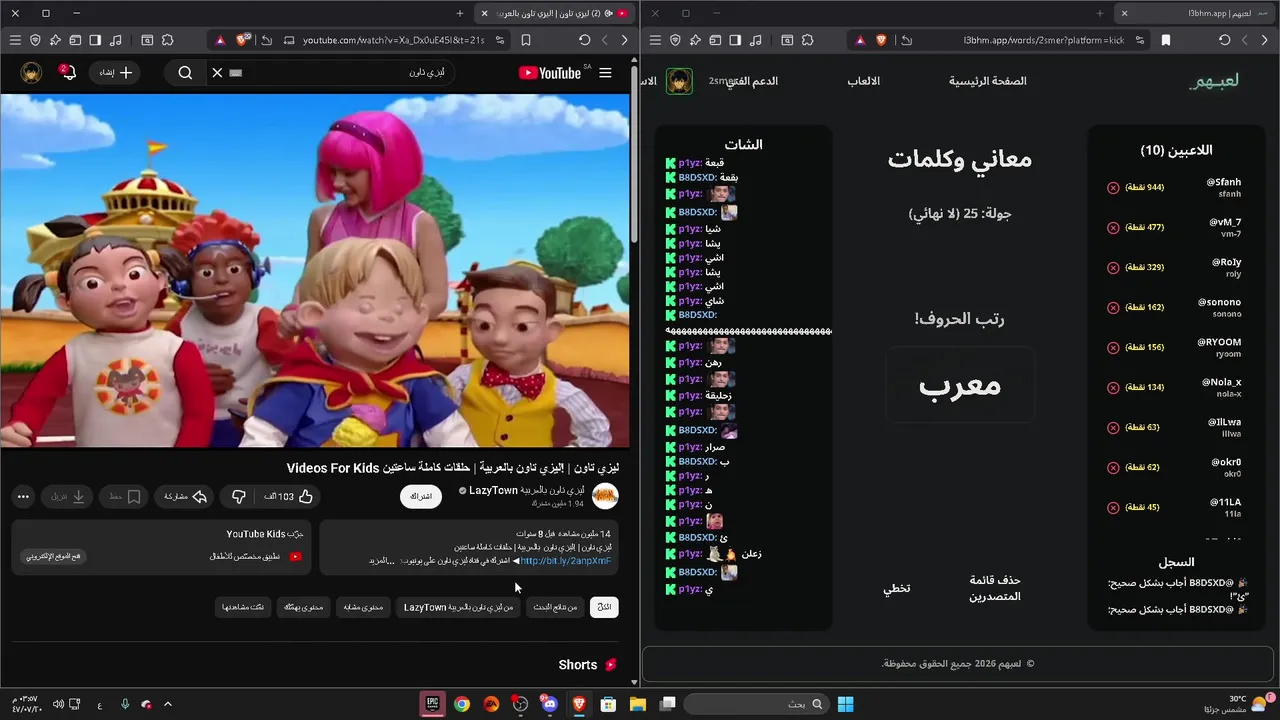
Task: Click حذف قائمة المتصدرين button
Action: click(x=995, y=588)
